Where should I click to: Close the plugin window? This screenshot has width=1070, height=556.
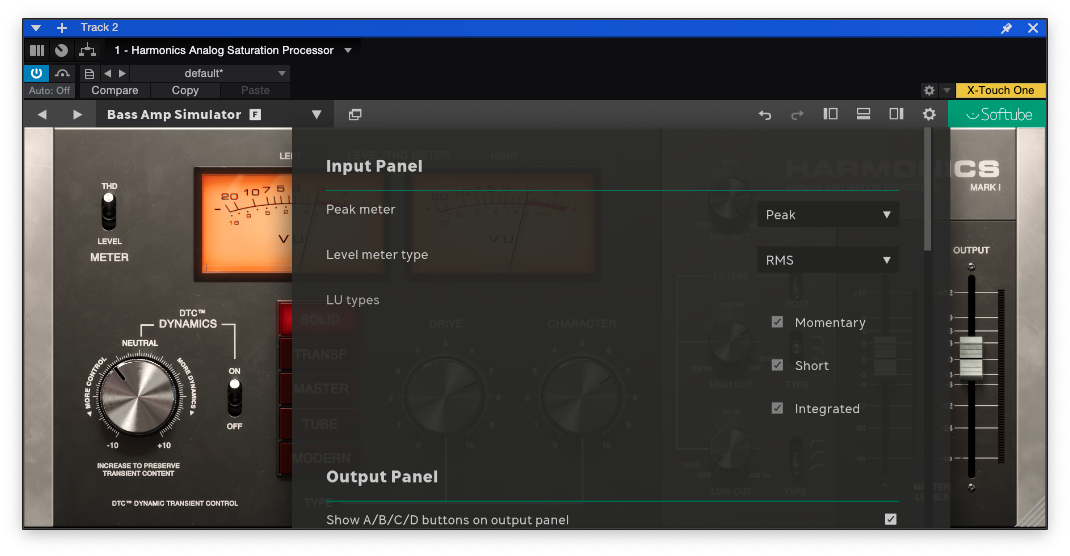click(1033, 28)
